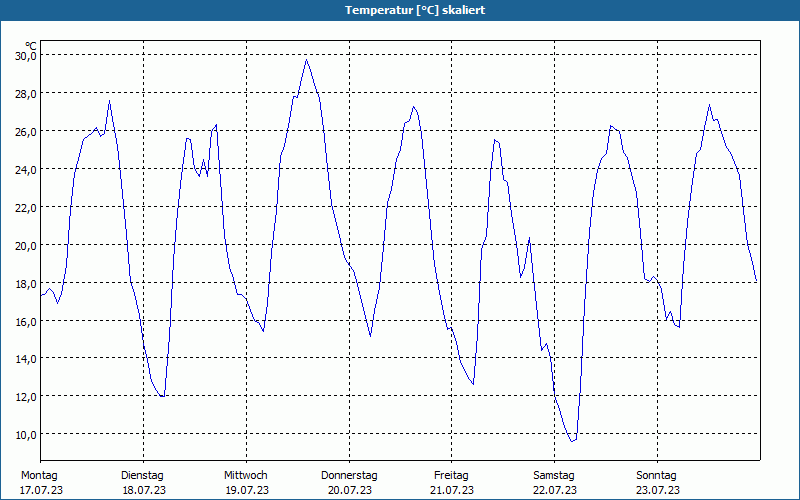Click the Donnerstag day label
The image size is (800, 500).
point(349,476)
